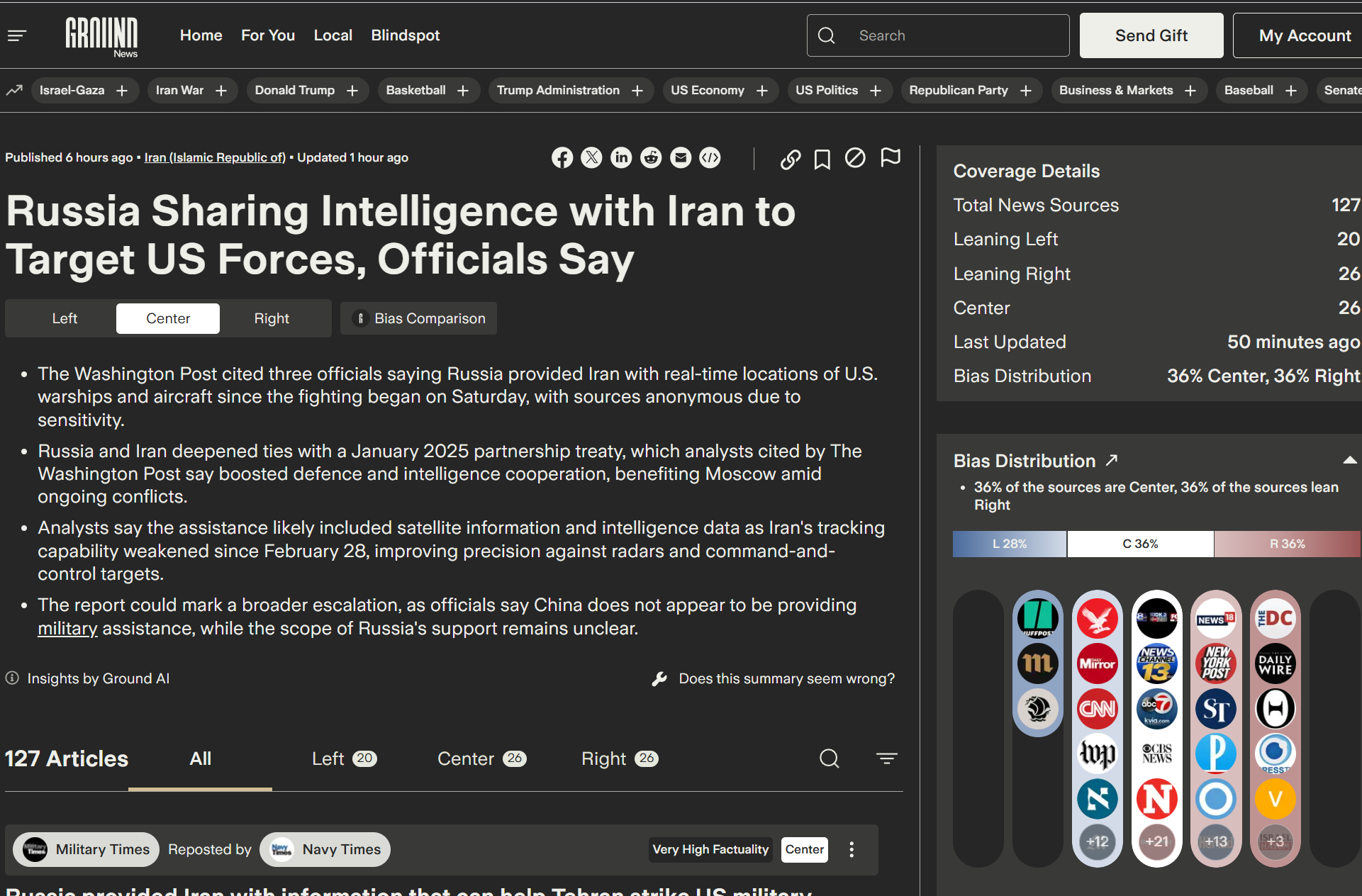Screen dimensions: 1362x896
Task: Show Left articles tab
Action: (x=344, y=758)
